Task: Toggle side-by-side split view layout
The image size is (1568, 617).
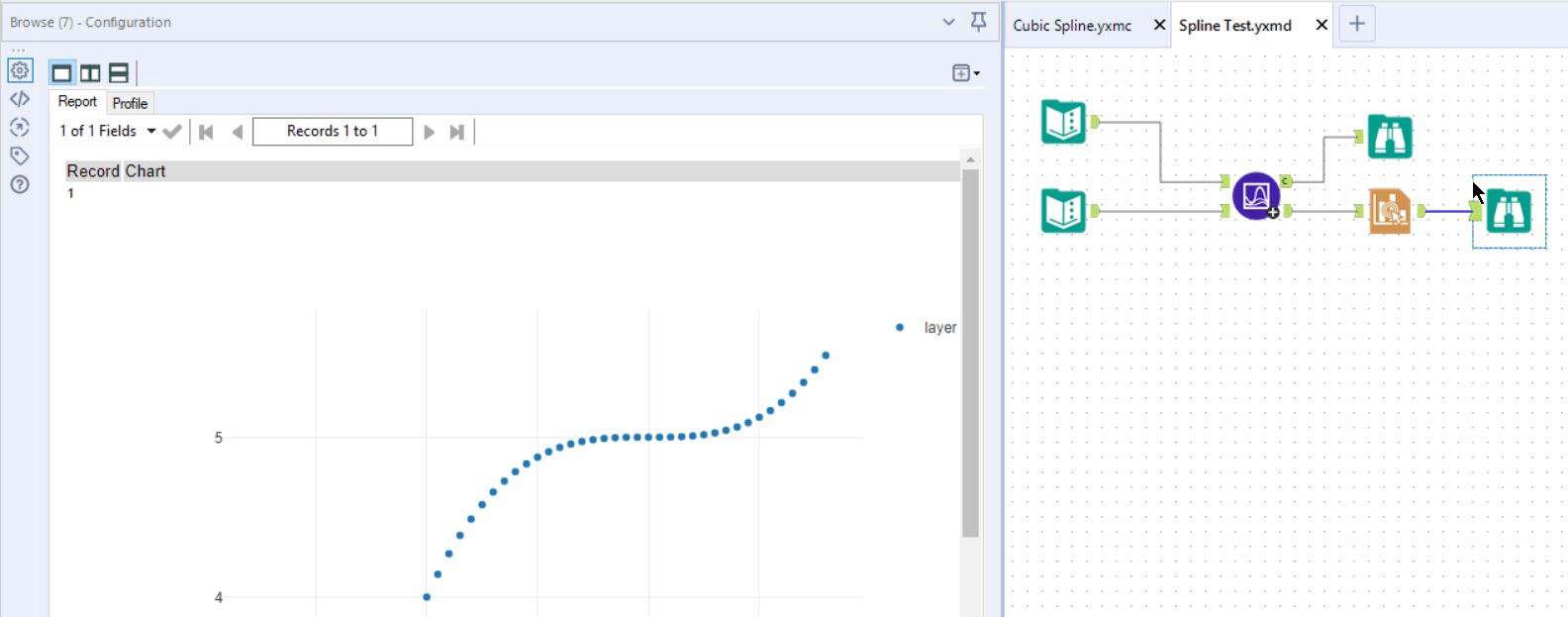Action: [90, 73]
